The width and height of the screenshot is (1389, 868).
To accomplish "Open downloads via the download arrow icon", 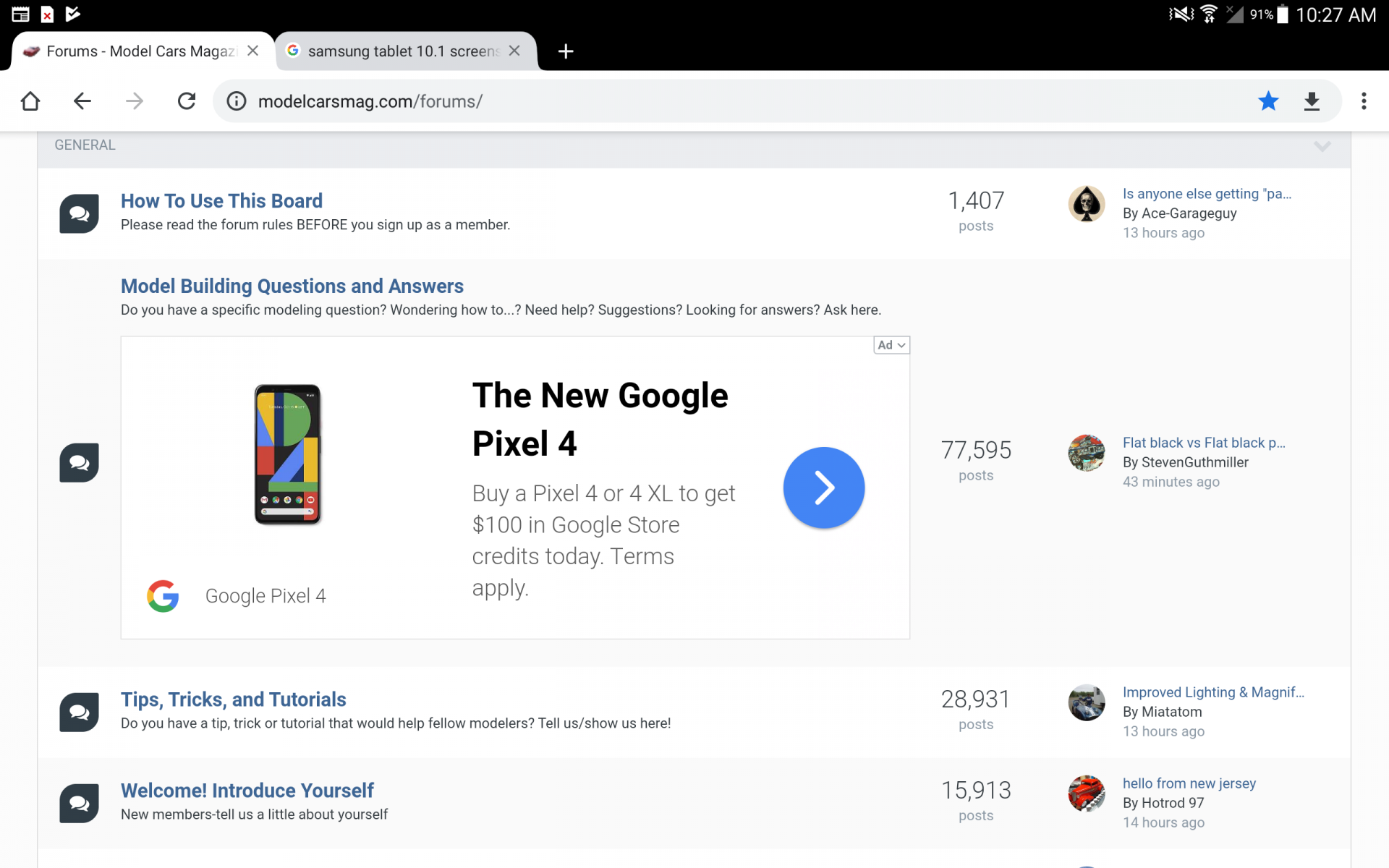I will 1312,101.
